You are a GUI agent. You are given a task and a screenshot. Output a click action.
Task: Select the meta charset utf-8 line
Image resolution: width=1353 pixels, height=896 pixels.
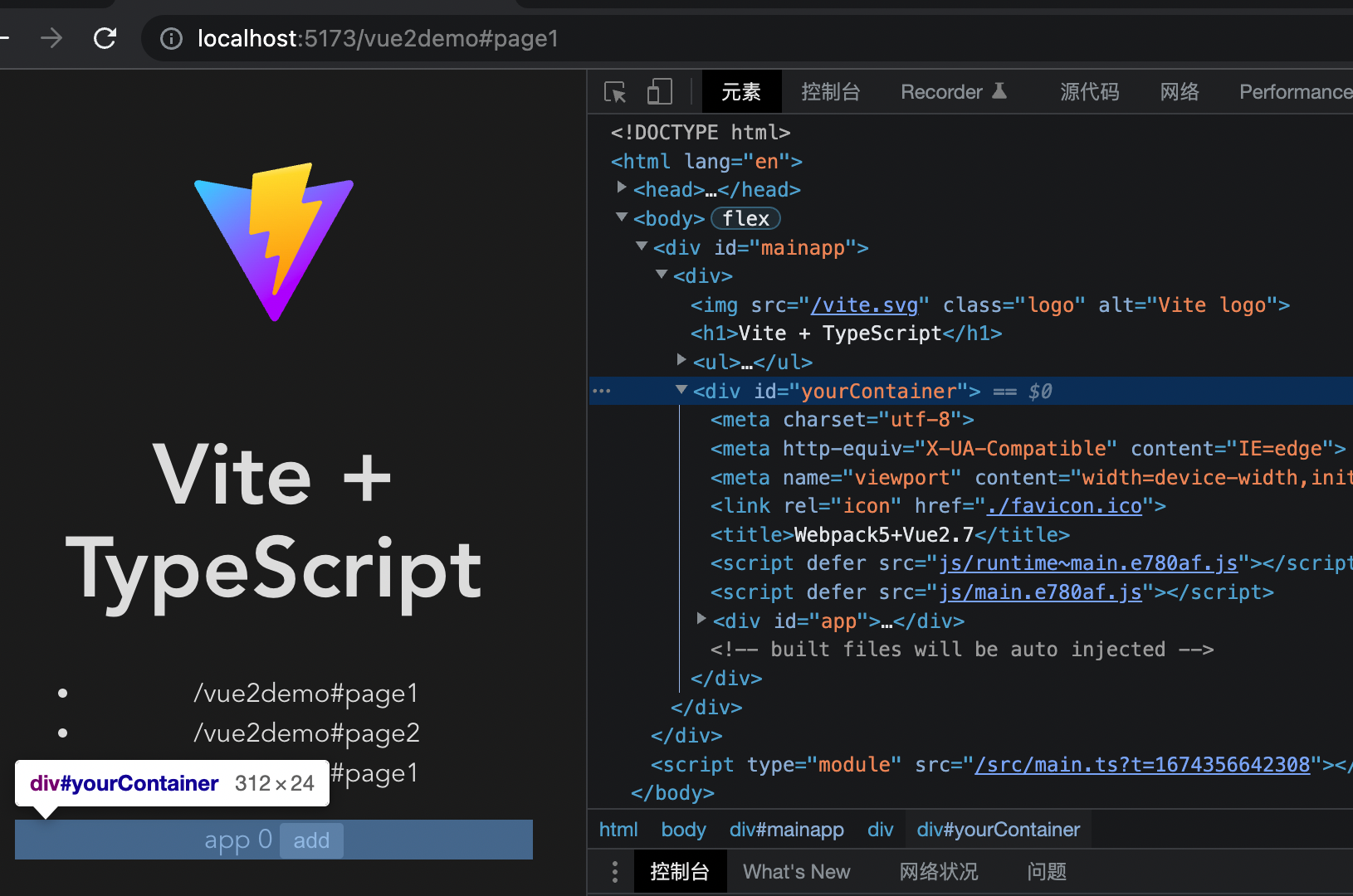(x=843, y=420)
